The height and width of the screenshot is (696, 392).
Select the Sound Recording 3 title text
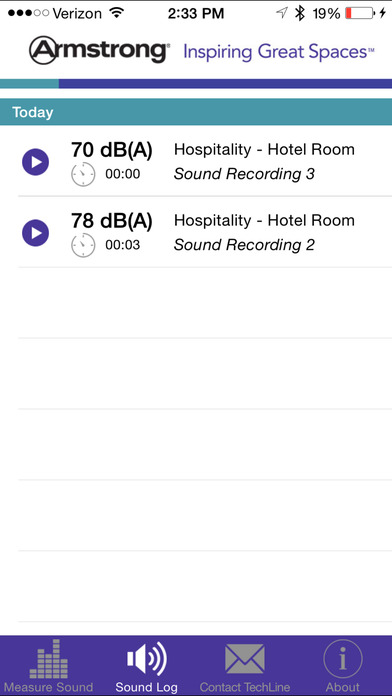click(x=244, y=174)
